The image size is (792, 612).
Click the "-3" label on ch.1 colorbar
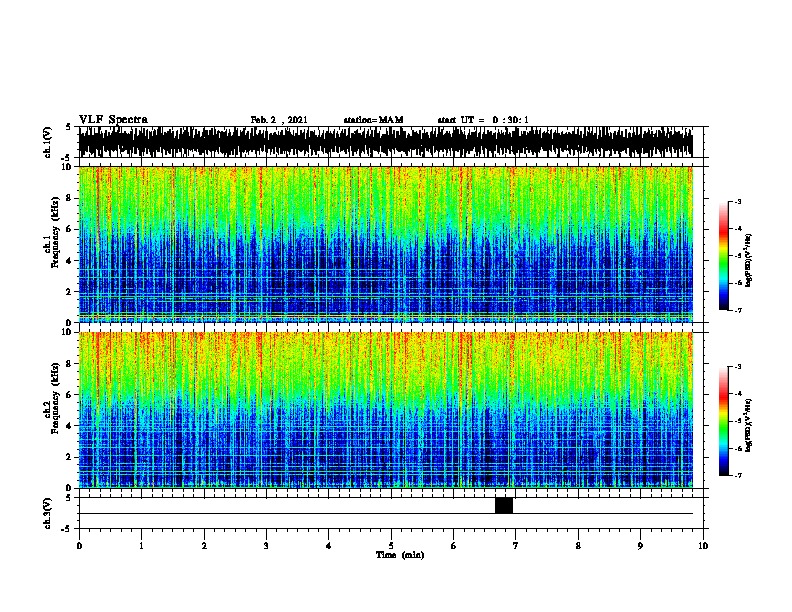737,202
